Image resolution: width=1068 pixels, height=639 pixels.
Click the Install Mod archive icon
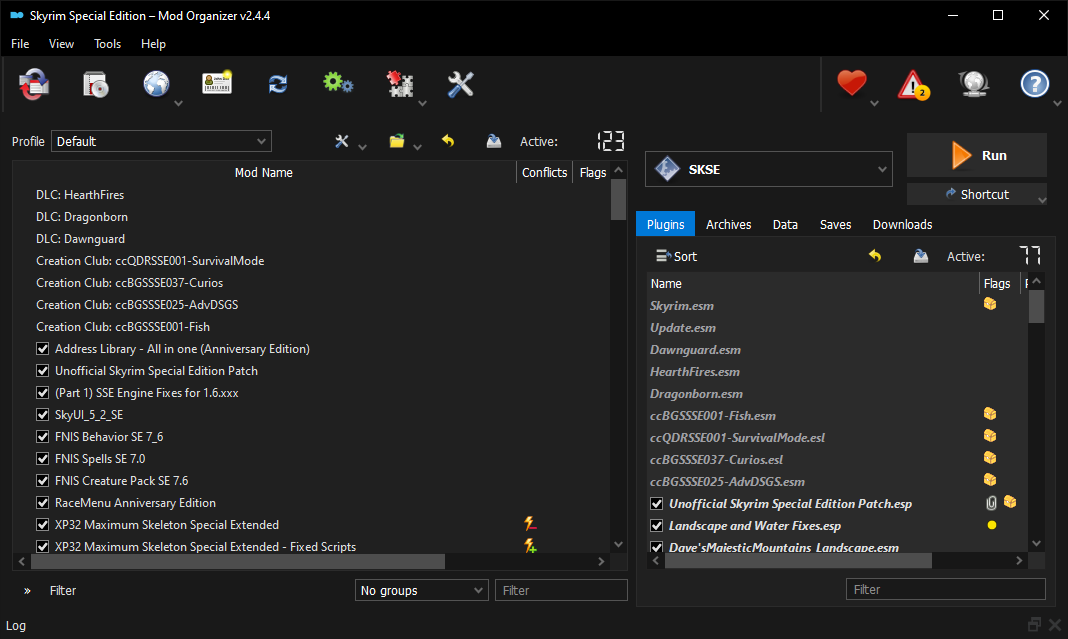pyautogui.click(x=33, y=84)
